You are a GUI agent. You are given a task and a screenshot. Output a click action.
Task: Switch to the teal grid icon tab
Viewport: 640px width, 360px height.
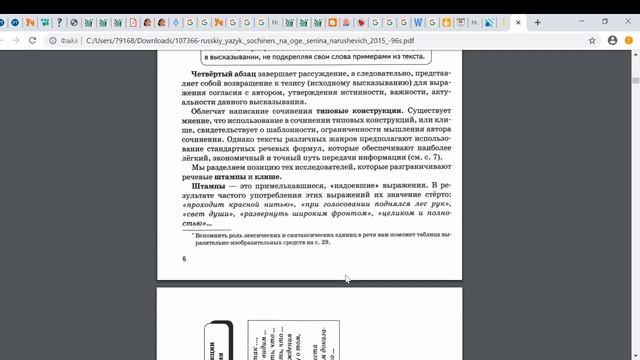[x=45, y=22]
